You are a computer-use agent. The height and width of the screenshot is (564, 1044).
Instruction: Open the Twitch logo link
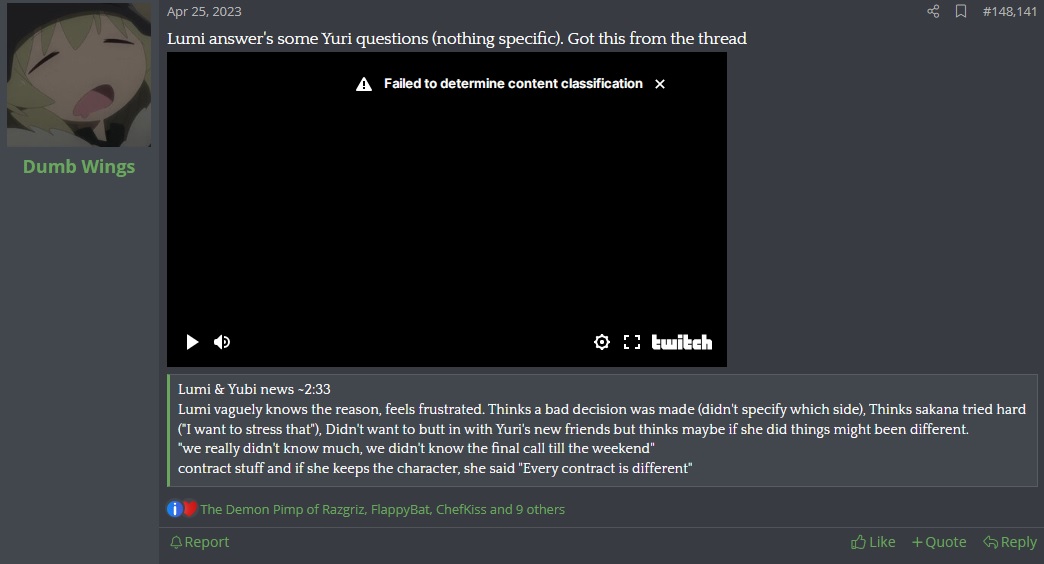(682, 342)
